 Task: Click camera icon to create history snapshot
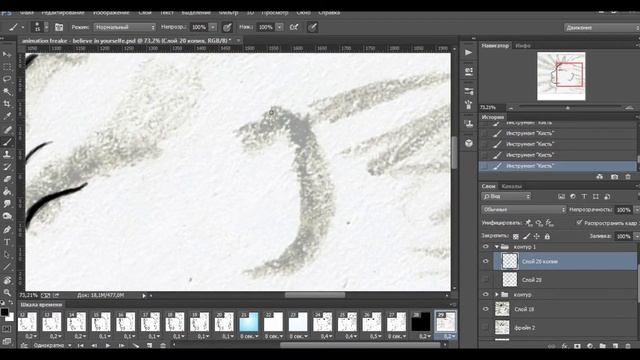614,177
